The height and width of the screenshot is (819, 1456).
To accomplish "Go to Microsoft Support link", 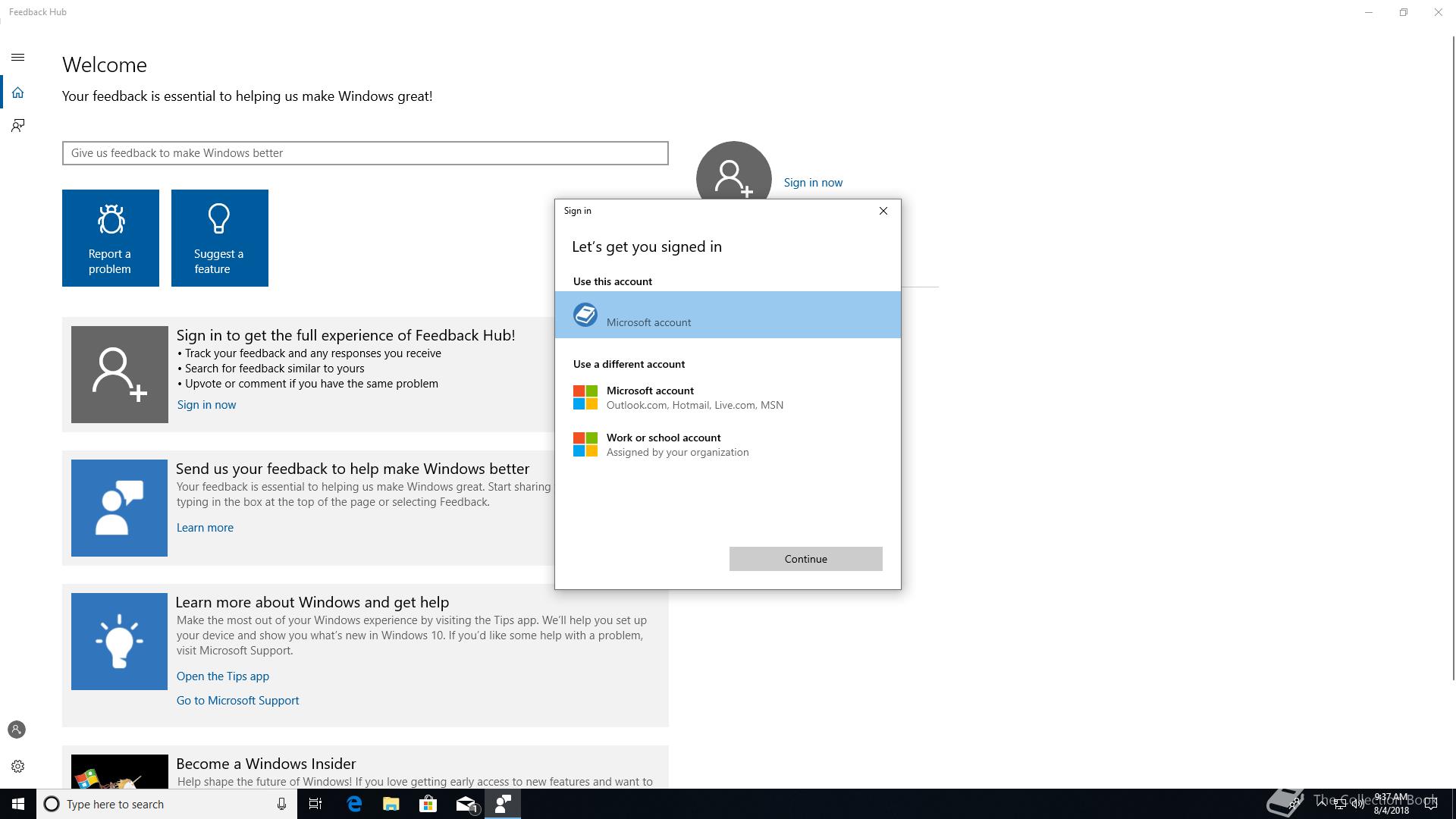I will (x=237, y=701).
